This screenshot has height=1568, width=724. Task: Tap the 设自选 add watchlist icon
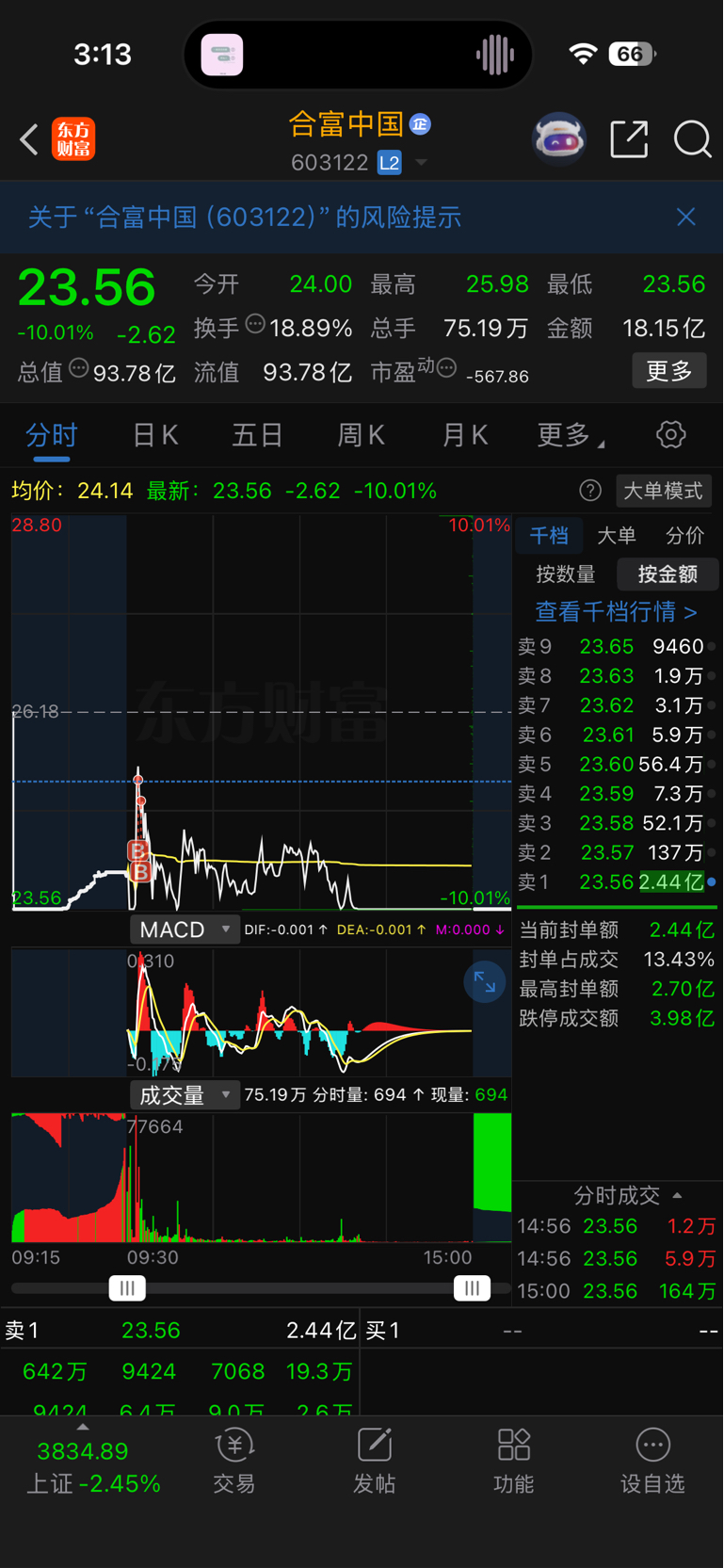[652, 1461]
